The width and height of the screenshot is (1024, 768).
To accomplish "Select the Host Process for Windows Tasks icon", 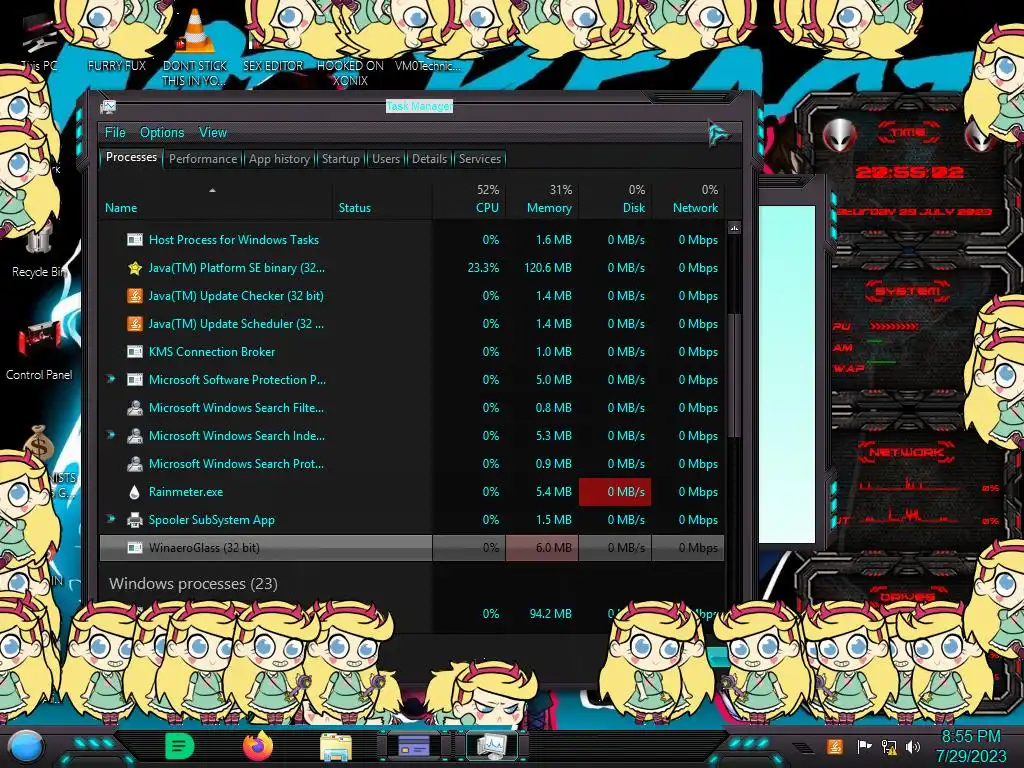I will tap(135, 240).
